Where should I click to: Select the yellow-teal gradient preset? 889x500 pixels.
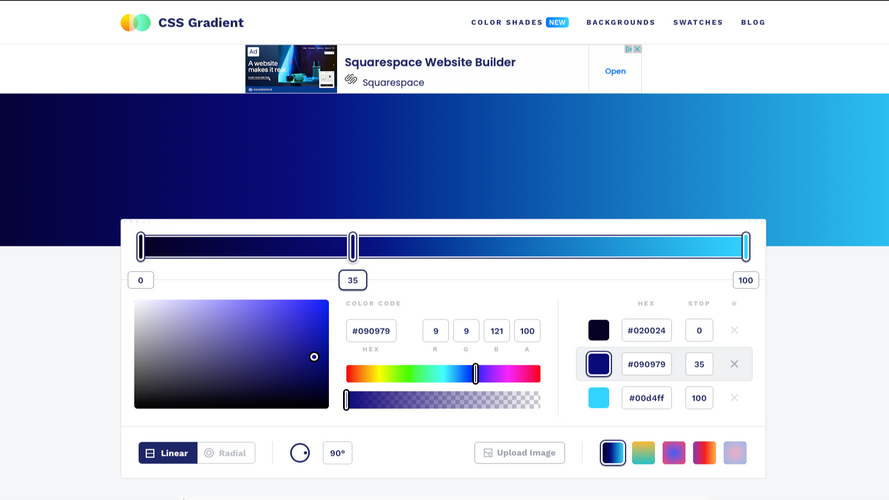[x=644, y=453]
